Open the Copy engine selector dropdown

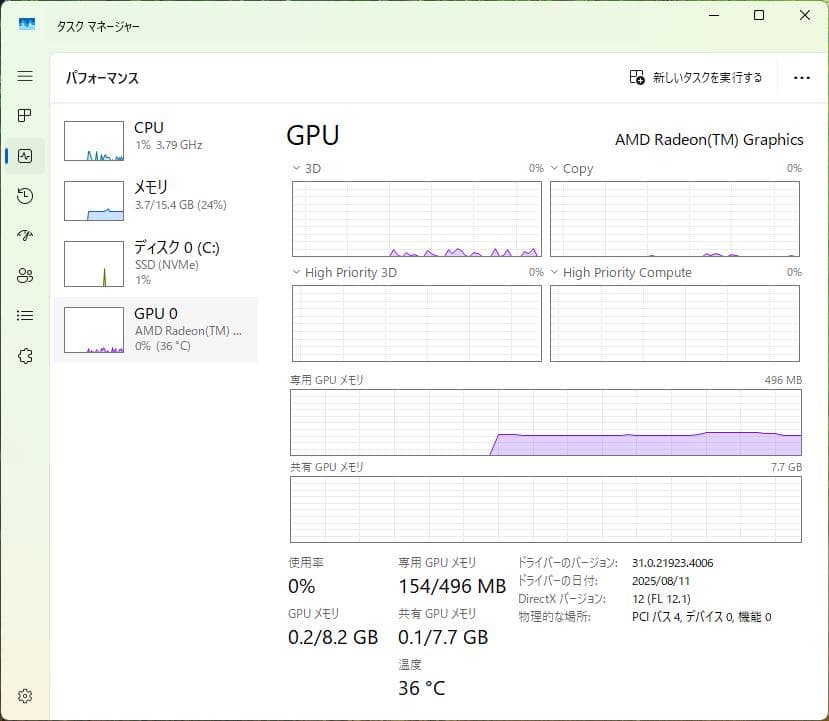tap(555, 168)
